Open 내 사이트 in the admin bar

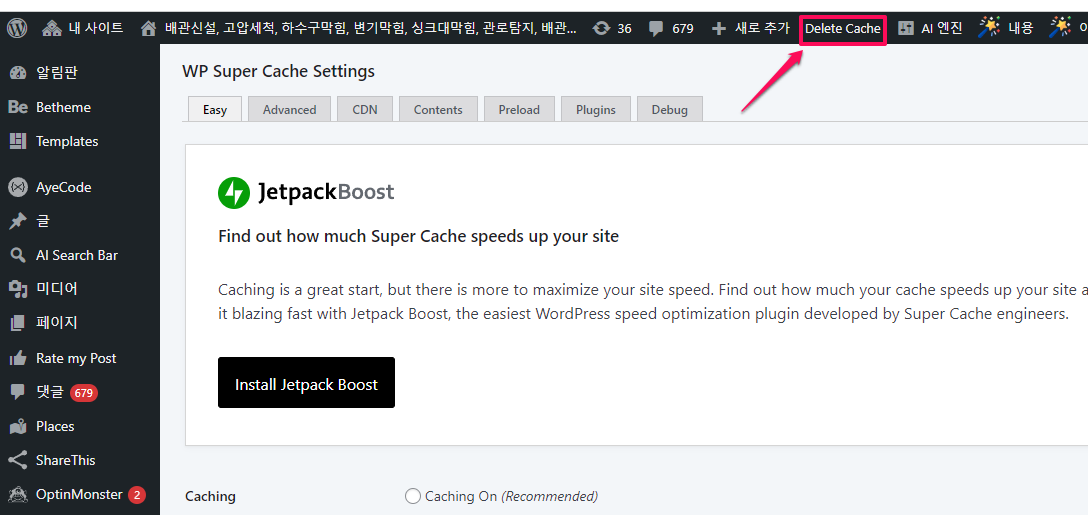point(96,28)
